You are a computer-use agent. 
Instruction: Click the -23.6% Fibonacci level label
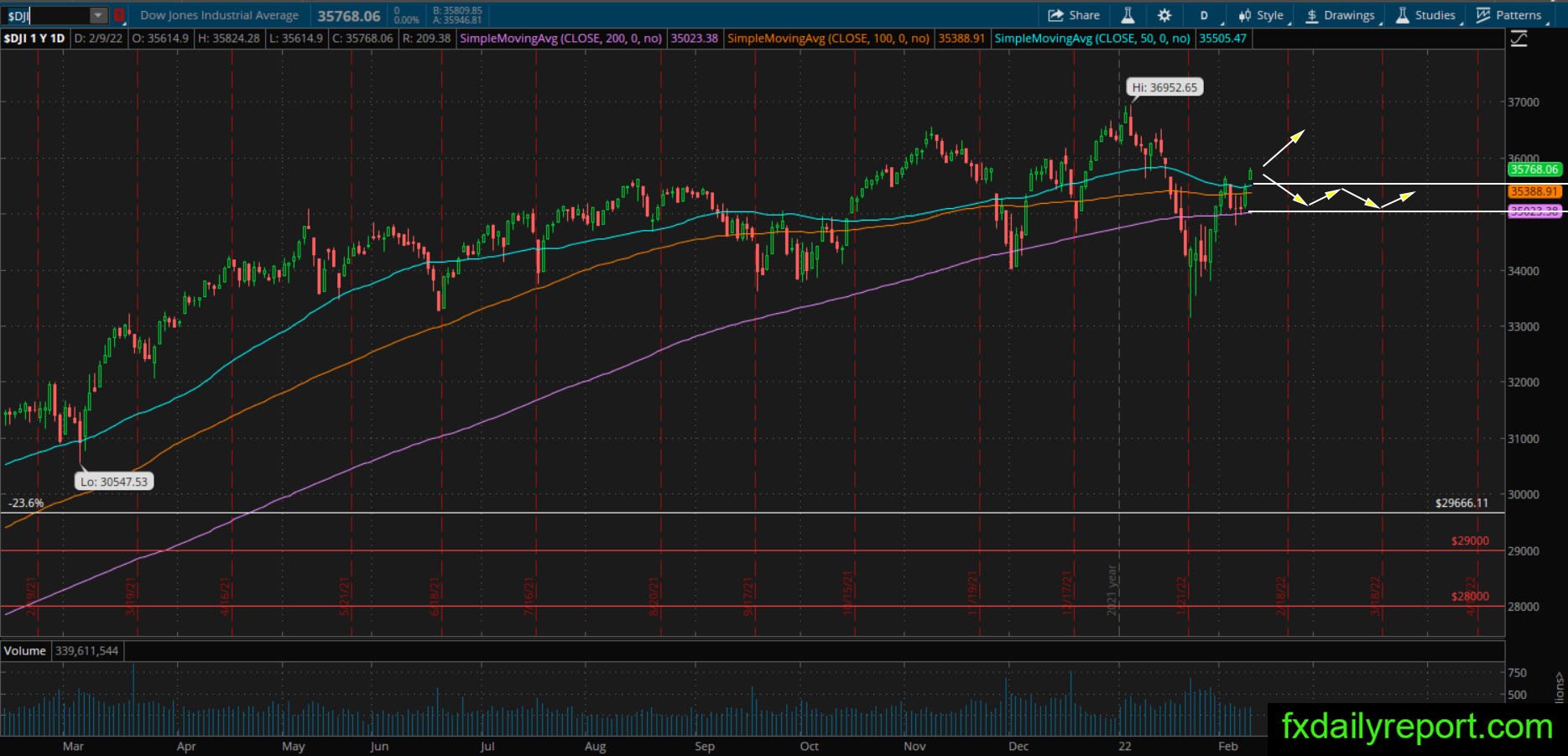[x=26, y=503]
